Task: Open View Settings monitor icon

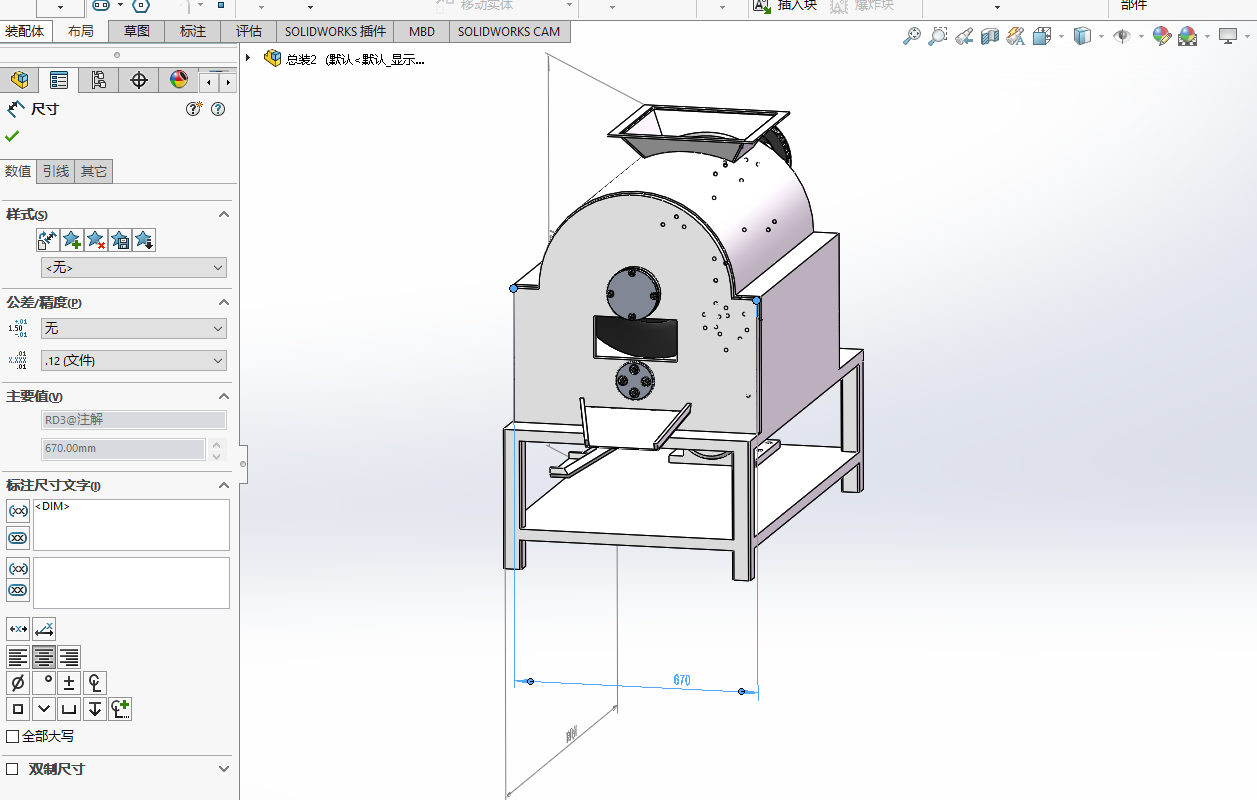Action: [1227, 36]
